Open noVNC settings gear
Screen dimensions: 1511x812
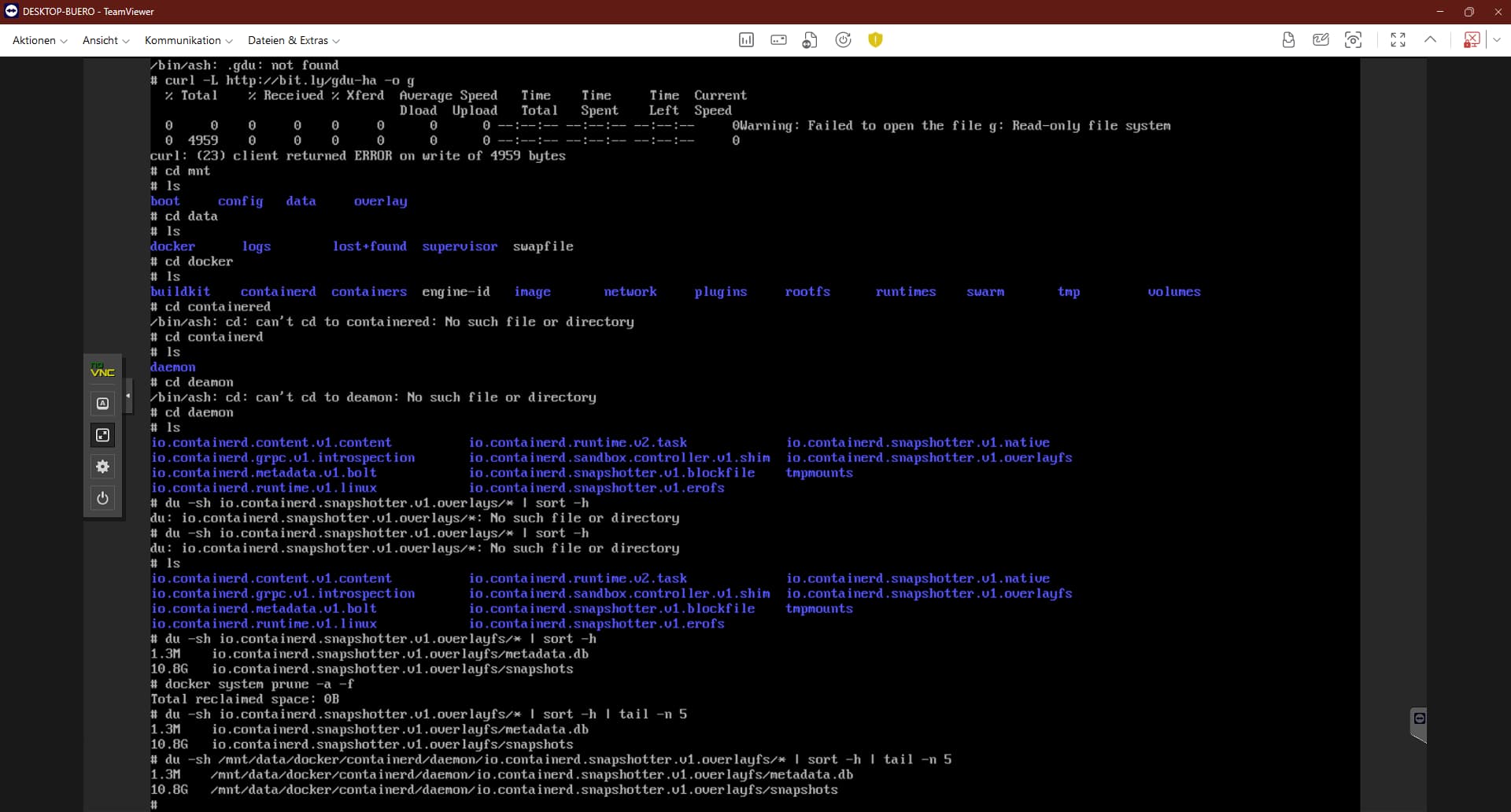coord(102,467)
